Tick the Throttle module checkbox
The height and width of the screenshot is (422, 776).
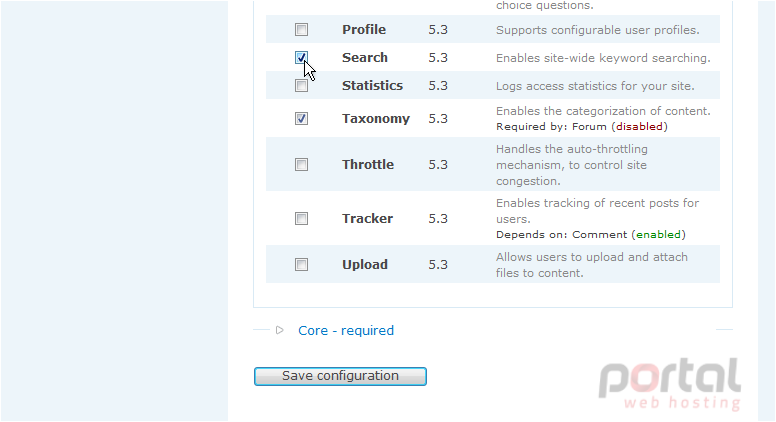tap(301, 164)
